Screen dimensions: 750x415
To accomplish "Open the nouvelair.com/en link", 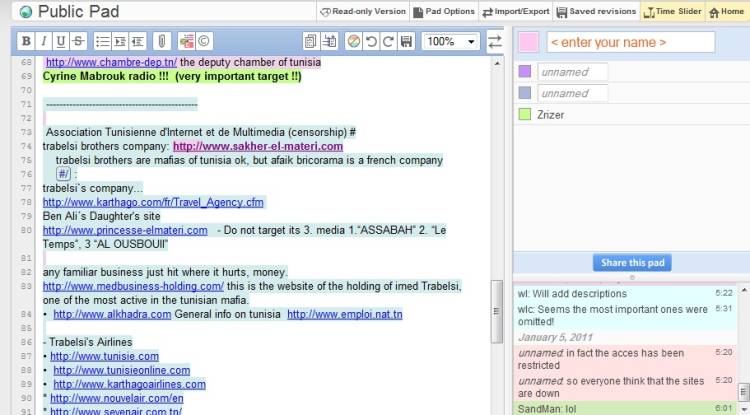I will click(x=117, y=398).
